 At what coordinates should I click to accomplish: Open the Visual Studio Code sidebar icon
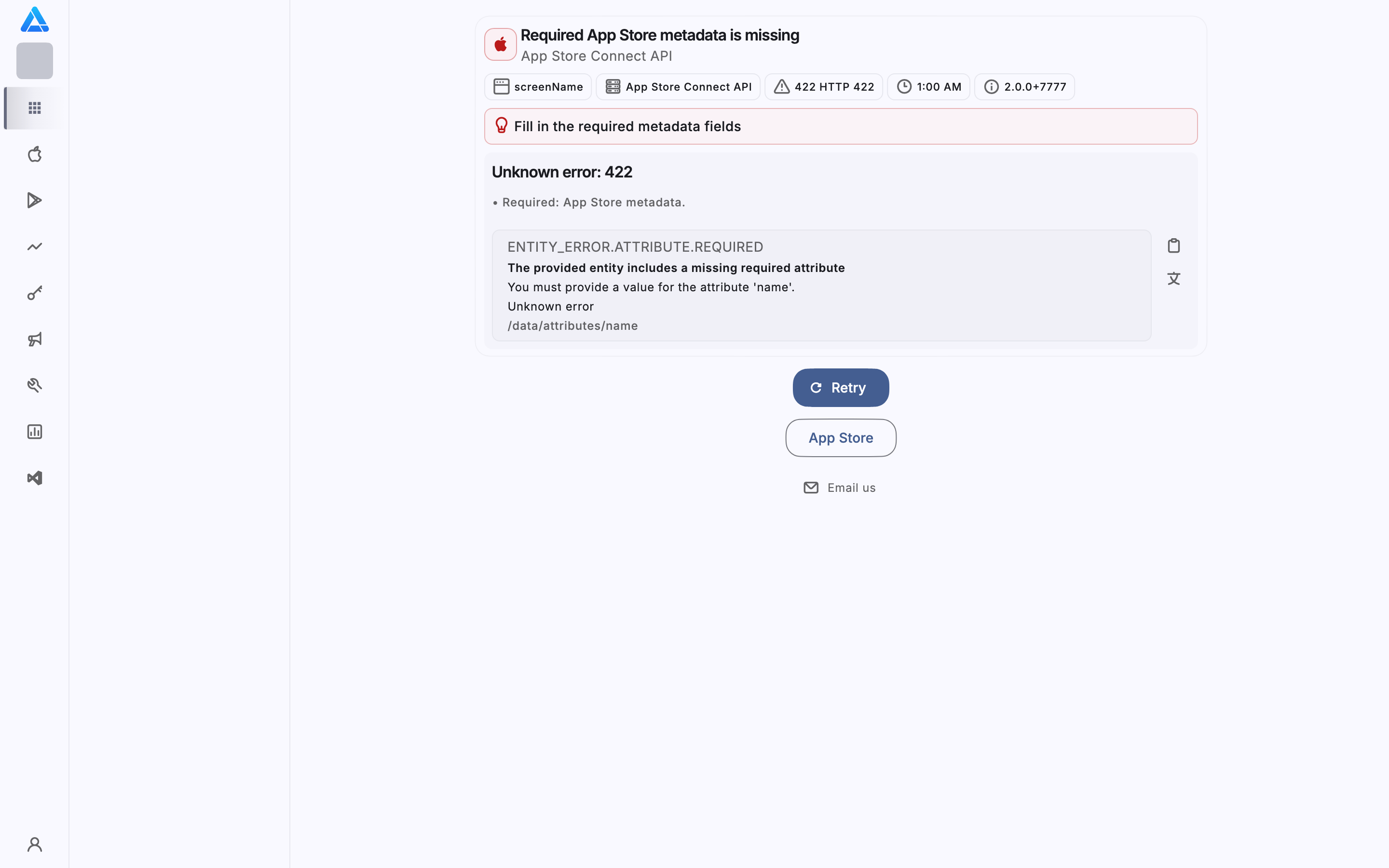click(34, 477)
